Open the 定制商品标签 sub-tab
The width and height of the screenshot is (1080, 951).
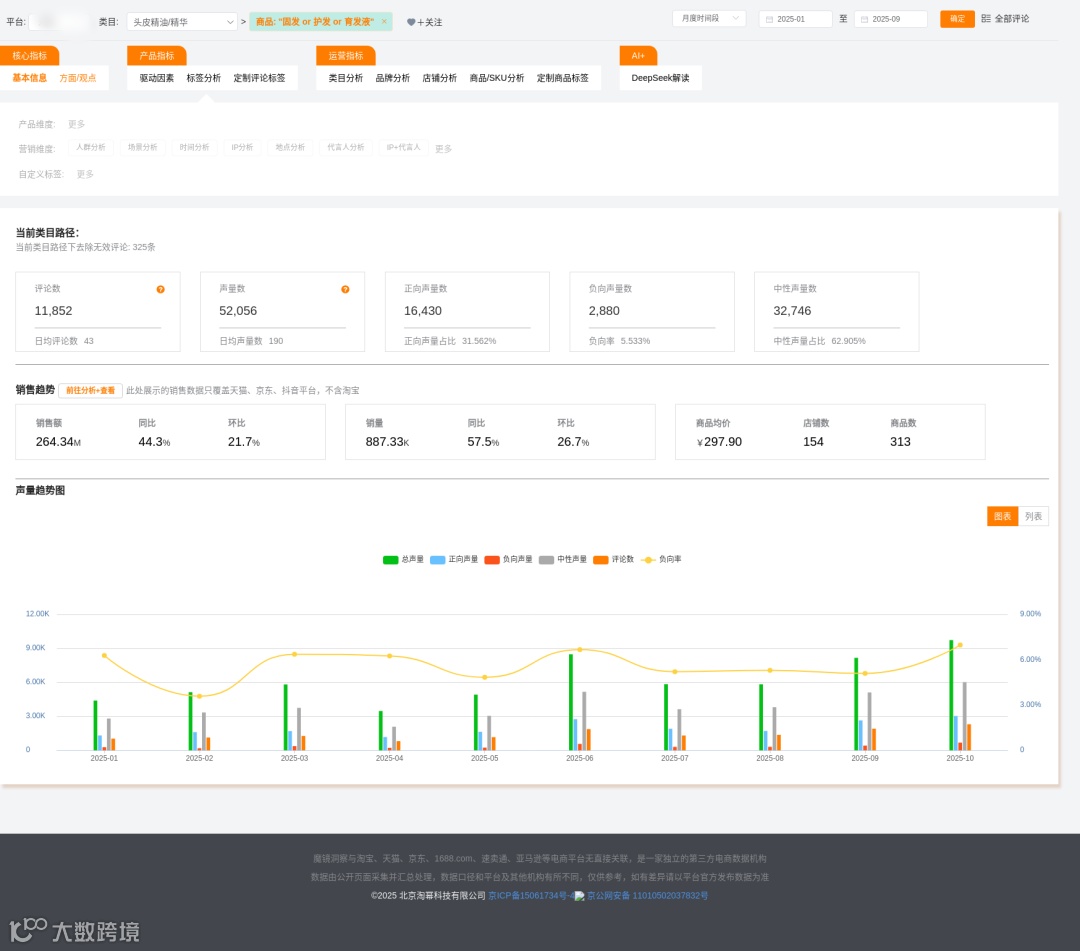pyautogui.click(x=563, y=78)
